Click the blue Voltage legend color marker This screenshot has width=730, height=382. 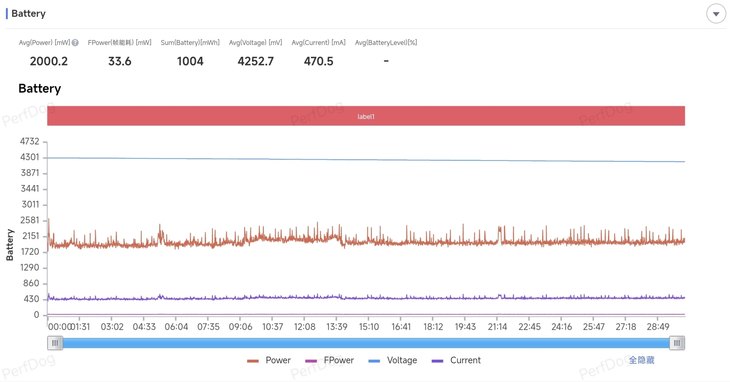[374, 361]
